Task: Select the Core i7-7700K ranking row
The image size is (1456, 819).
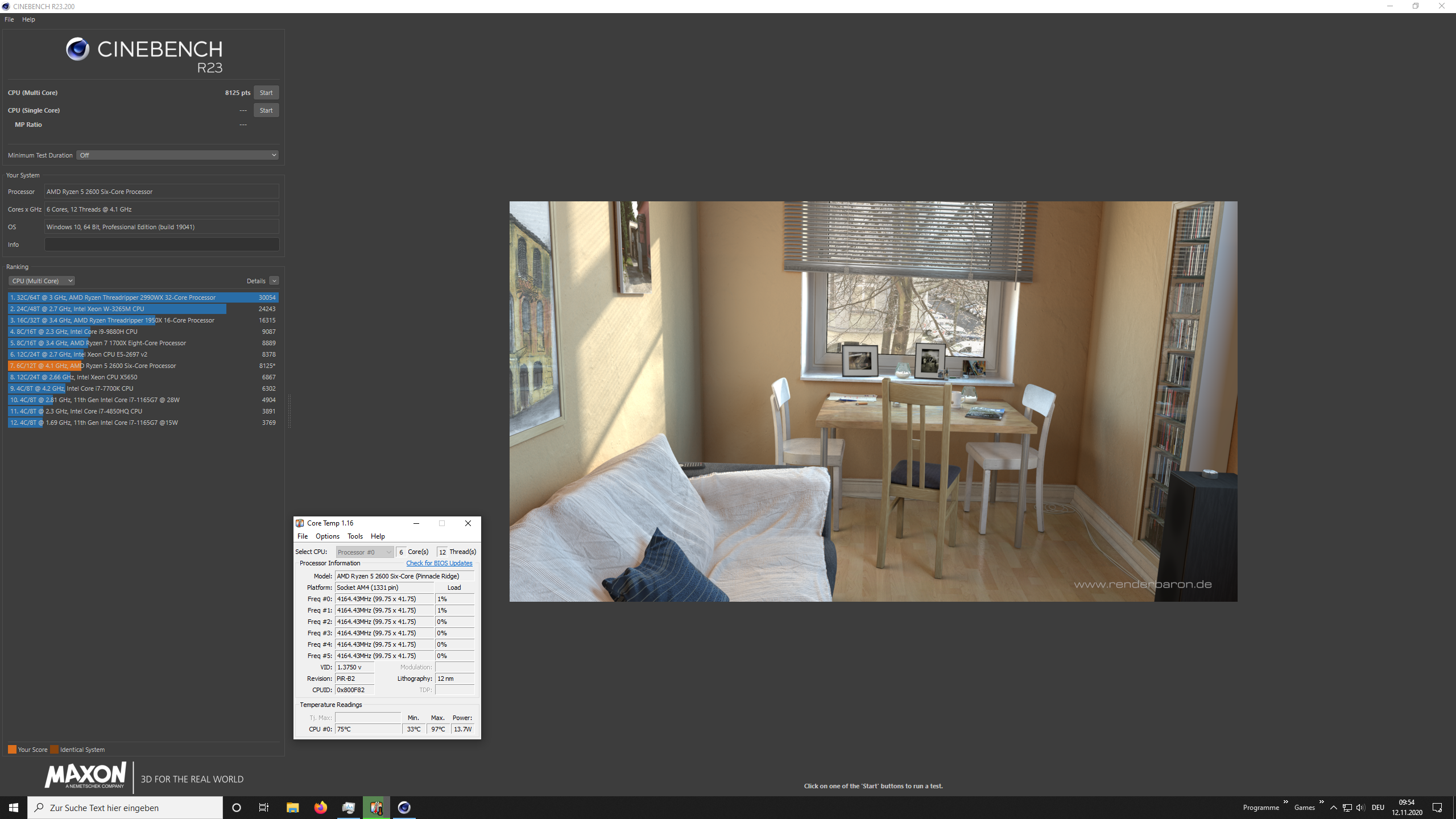Action: pyautogui.click(x=143, y=388)
